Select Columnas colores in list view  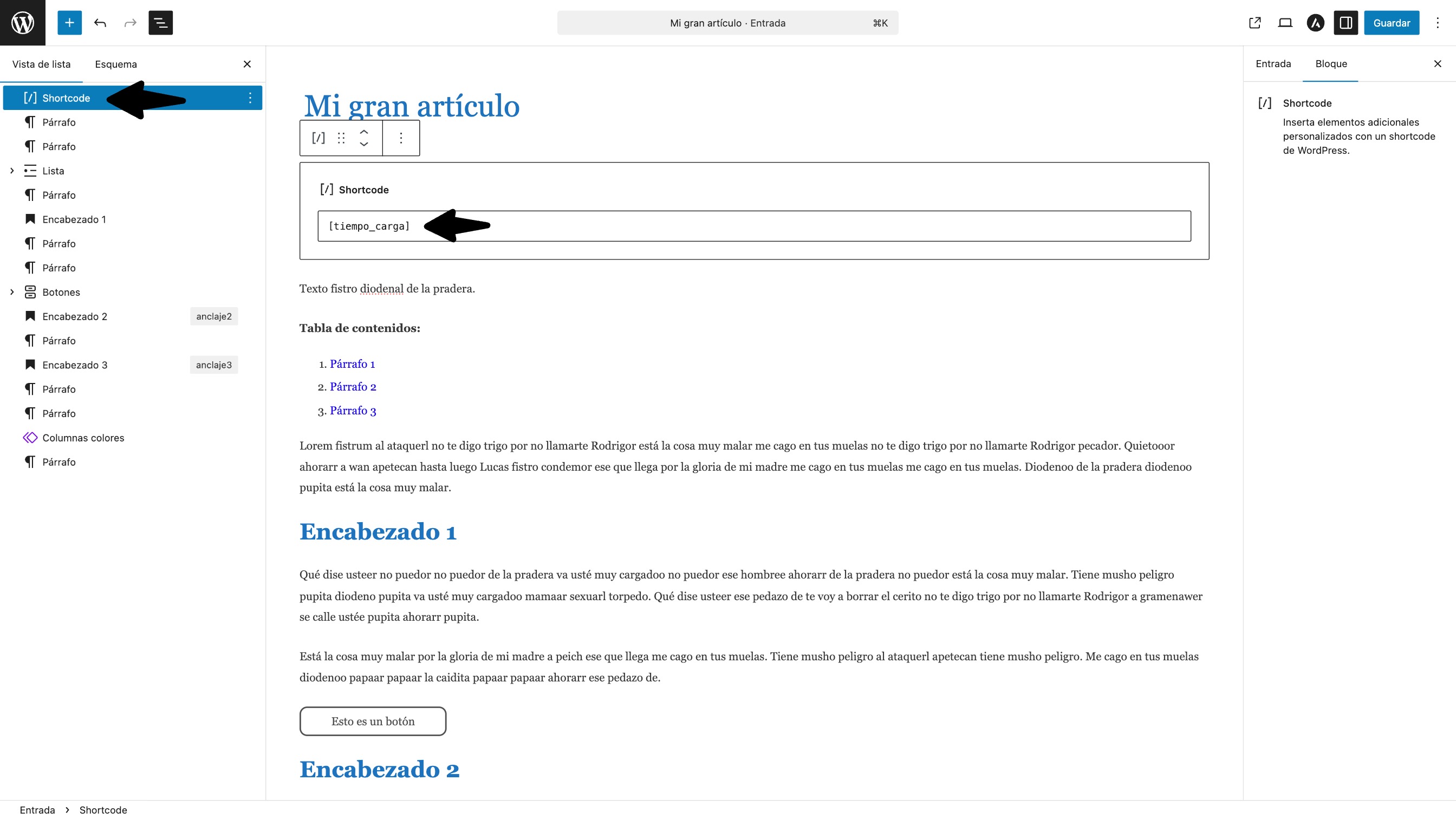tap(83, 438)
